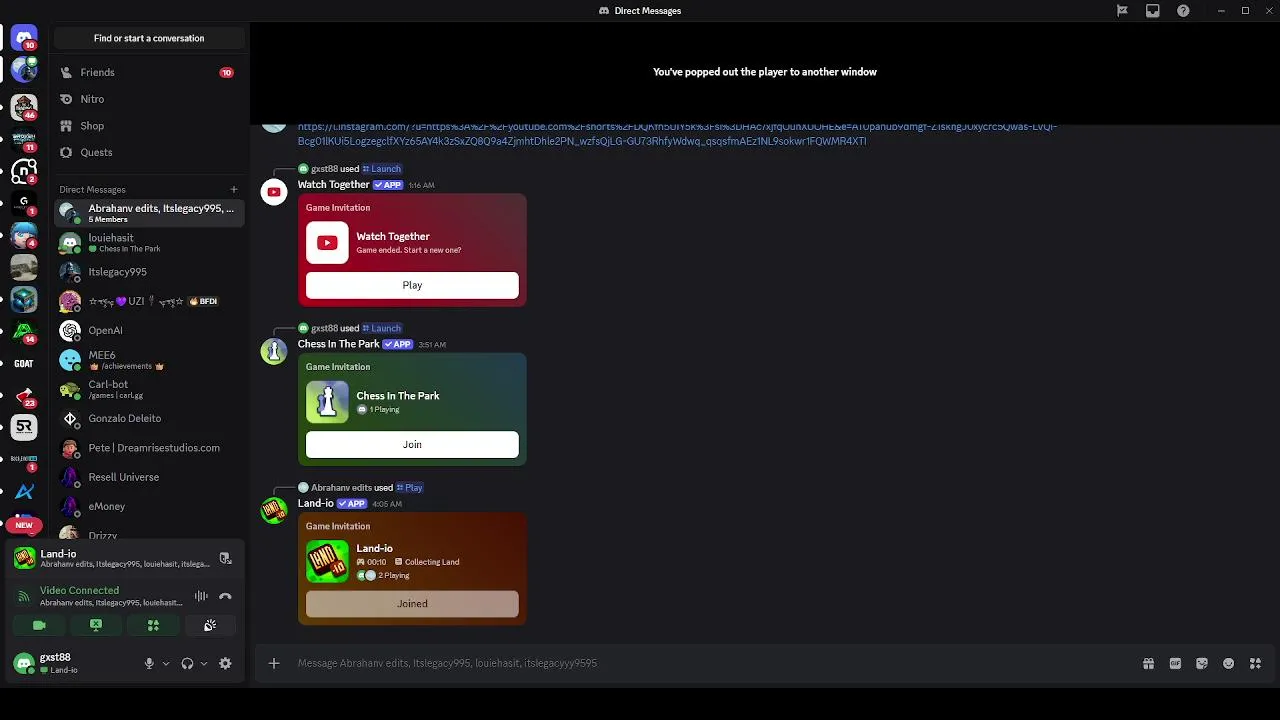The image size is (1280, 720).
Task: Open the Nitro tab
Action: point(149,99)
